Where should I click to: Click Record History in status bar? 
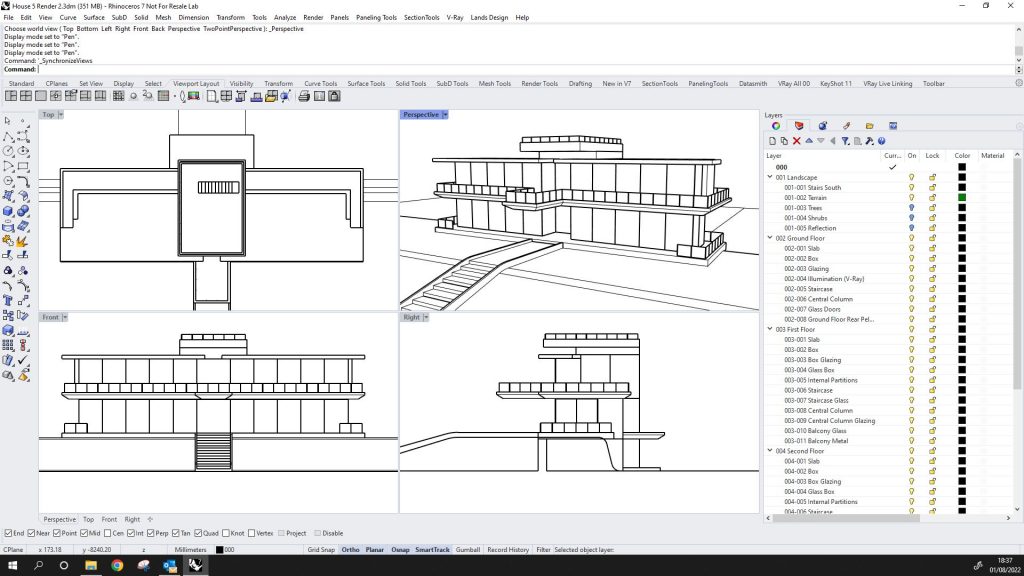508,550
